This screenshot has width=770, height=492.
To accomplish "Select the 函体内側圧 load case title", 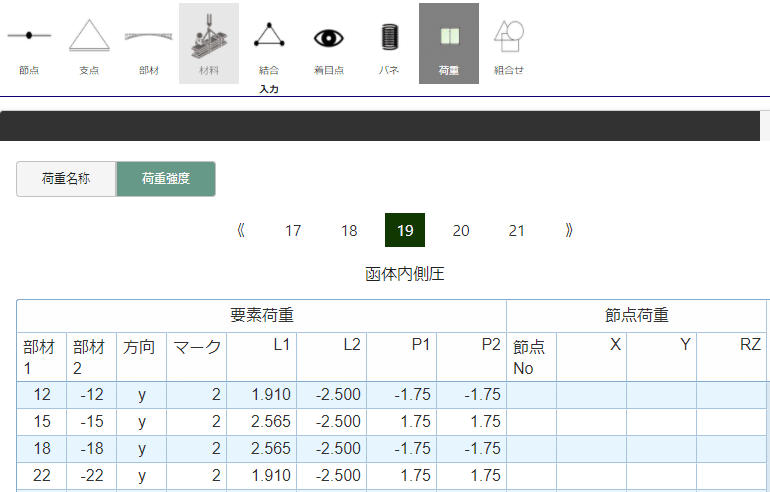I will pyautogui.click(x=405, y=274).
